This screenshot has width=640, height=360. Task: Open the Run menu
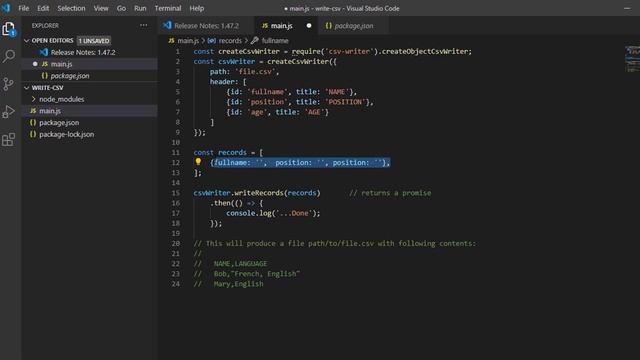pyautogui.click(x=140, y=8)
